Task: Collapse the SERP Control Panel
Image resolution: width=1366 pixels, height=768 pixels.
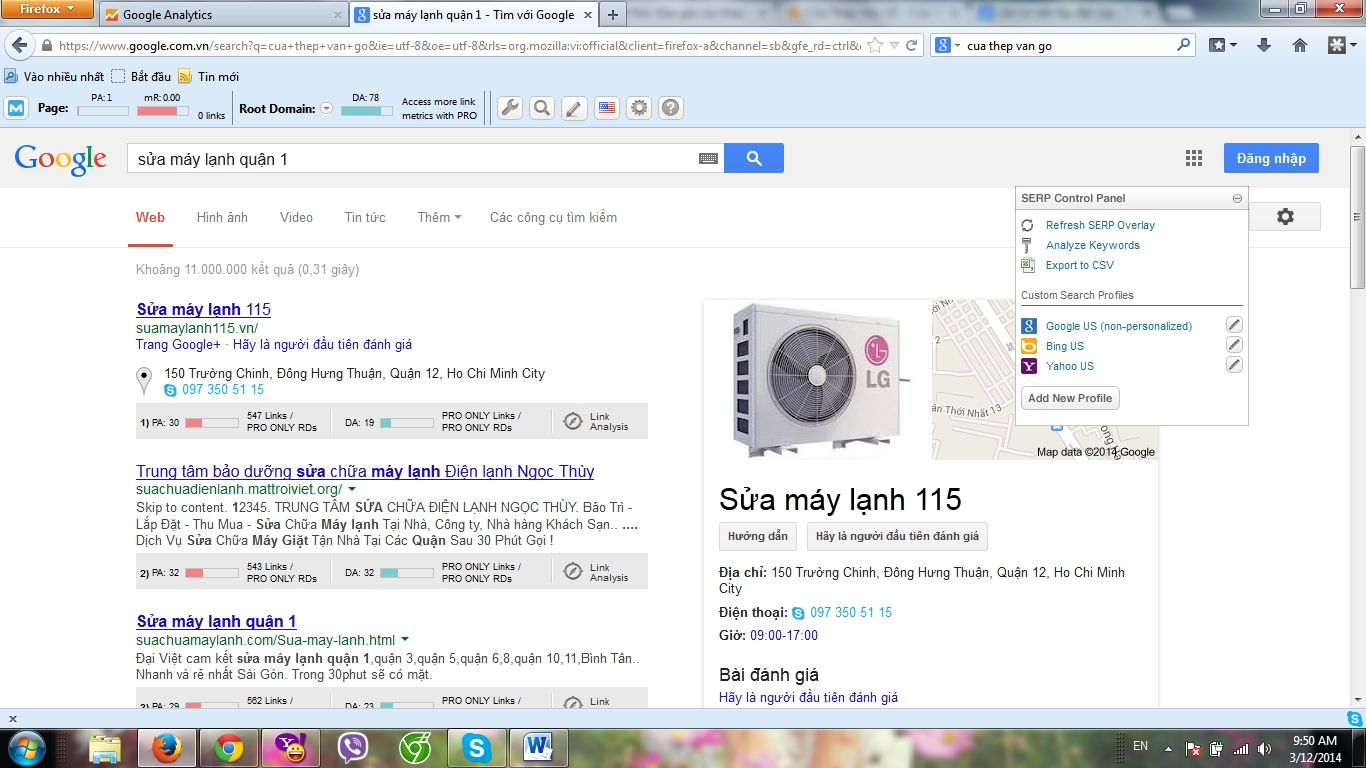Action: (1237, 199)
